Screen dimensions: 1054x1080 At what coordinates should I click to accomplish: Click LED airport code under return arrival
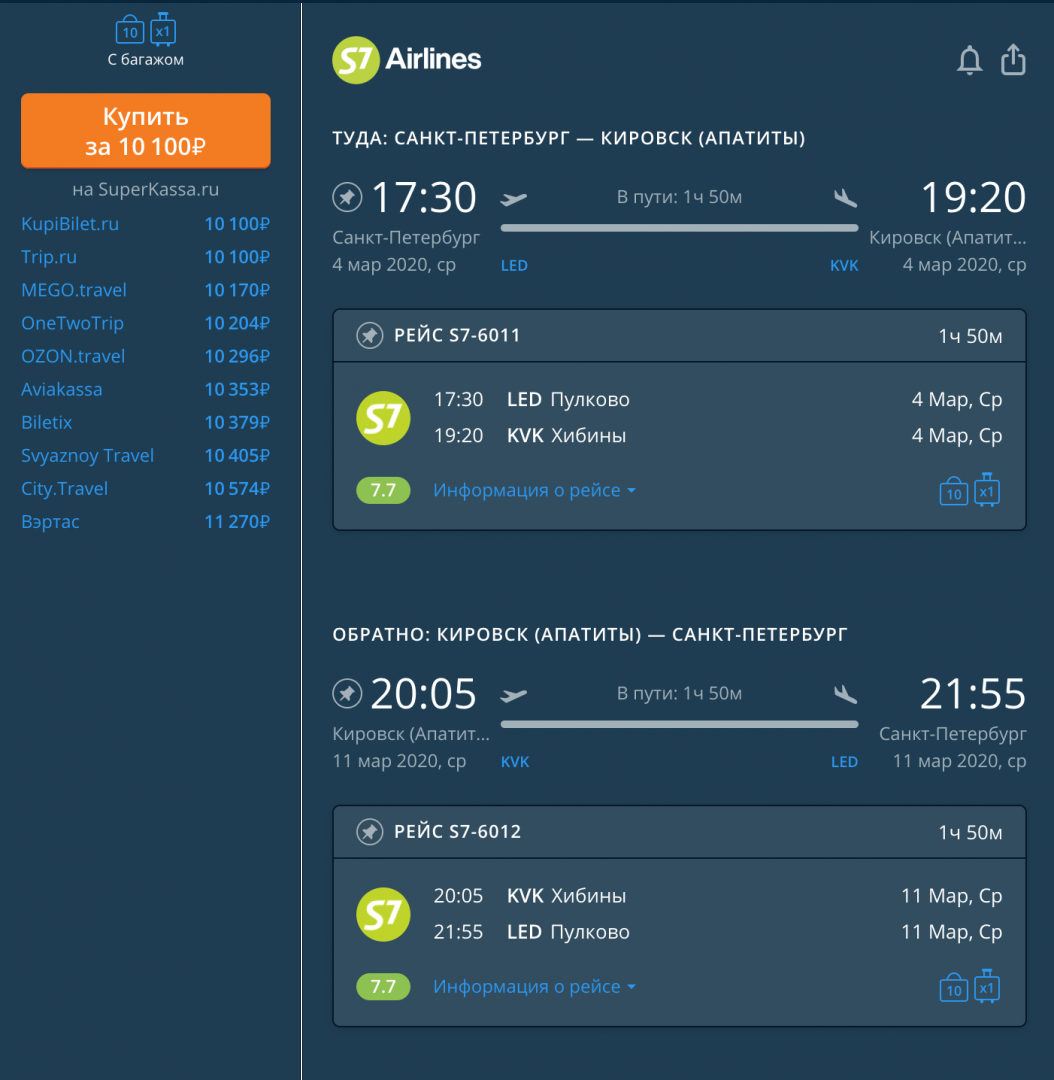(844, 762)
